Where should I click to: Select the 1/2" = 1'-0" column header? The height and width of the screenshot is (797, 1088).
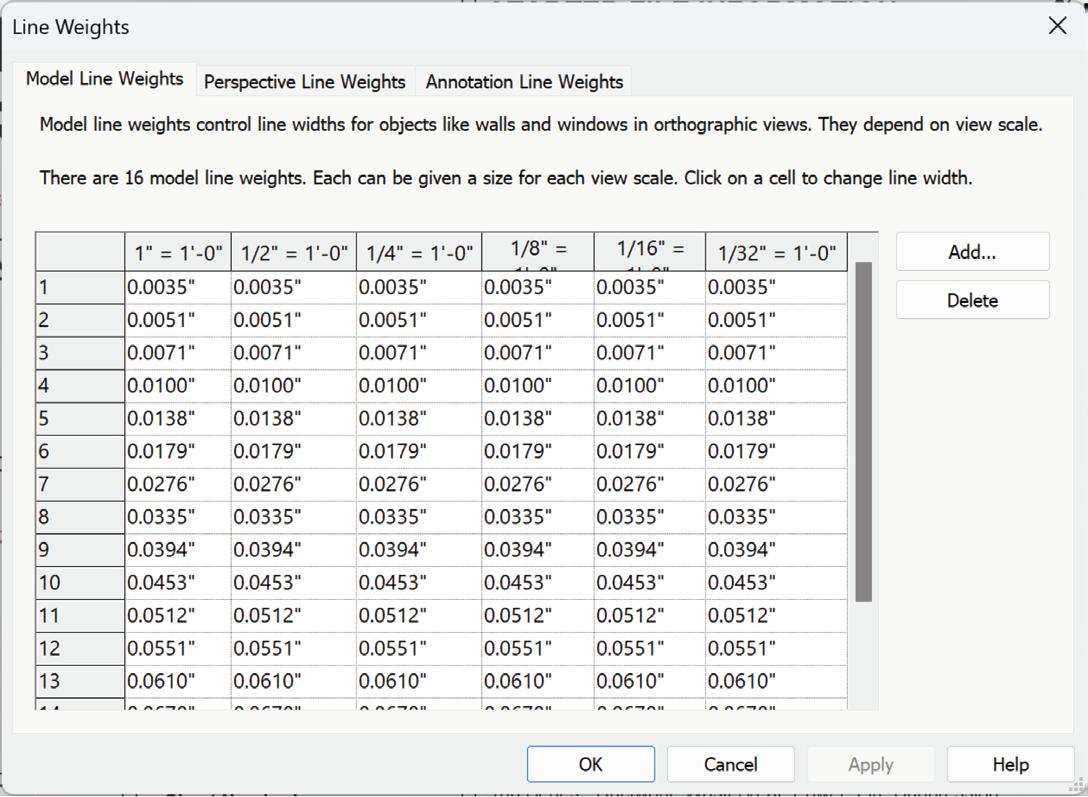click(294, 252)
